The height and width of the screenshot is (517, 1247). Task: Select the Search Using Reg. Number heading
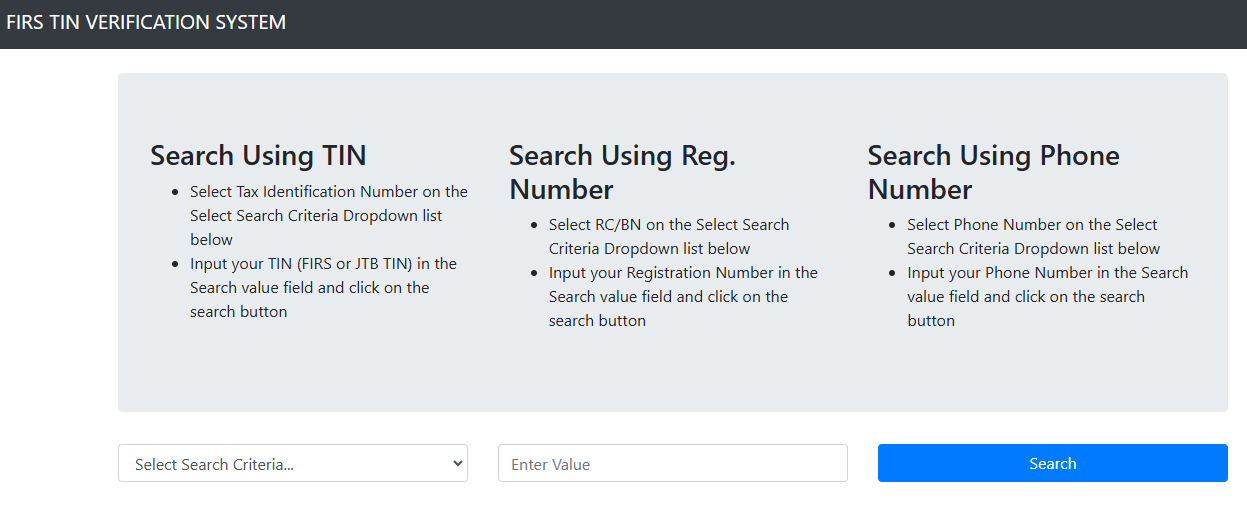[622, 172]
